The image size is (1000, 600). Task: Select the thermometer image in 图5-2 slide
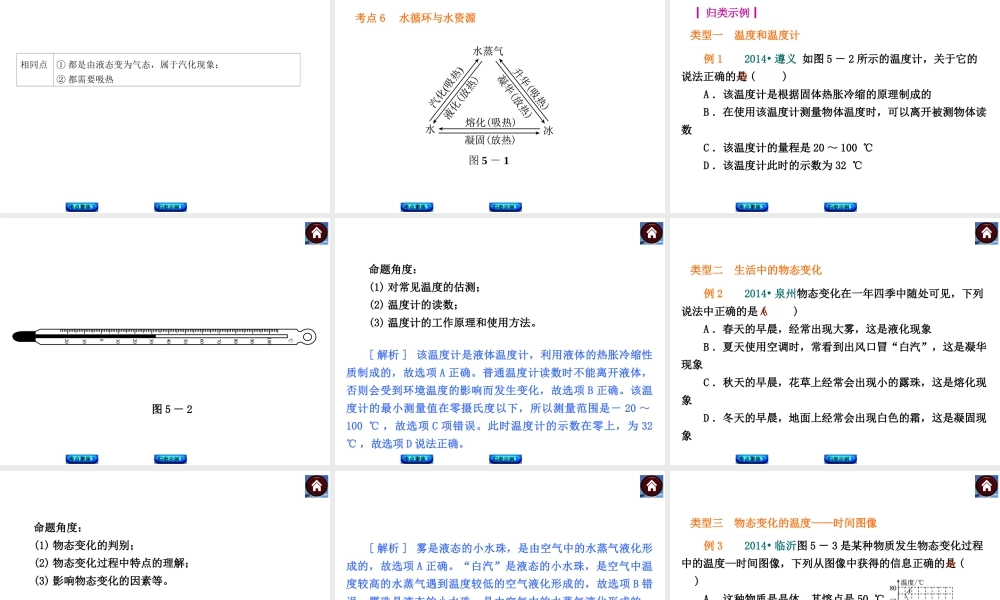coord(165,336)
